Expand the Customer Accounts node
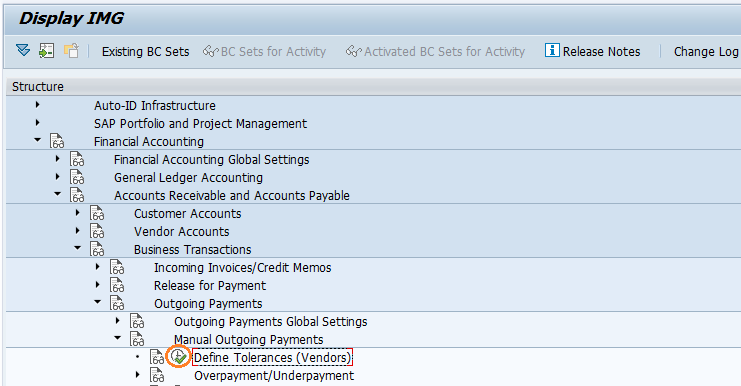Viewport: 741px width, 386px height. click(x=78, y=213)
